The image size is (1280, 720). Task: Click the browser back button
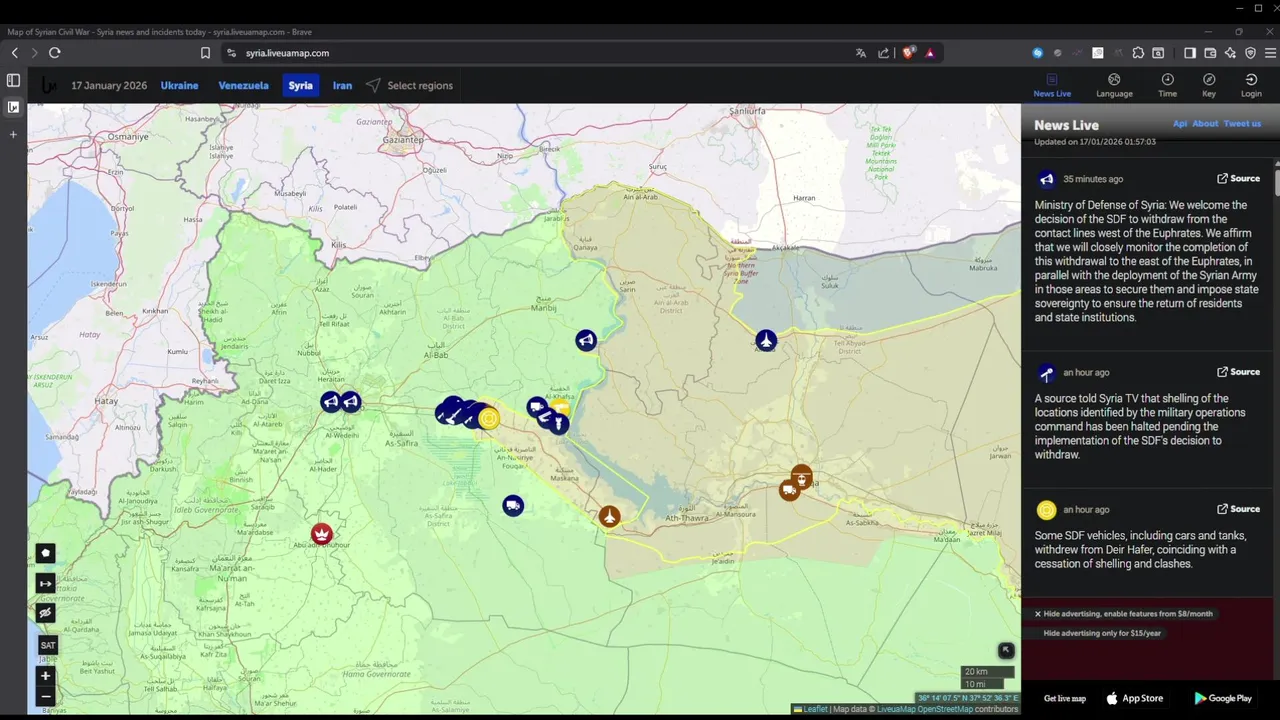pyautogui.click(x=14, y=53)
